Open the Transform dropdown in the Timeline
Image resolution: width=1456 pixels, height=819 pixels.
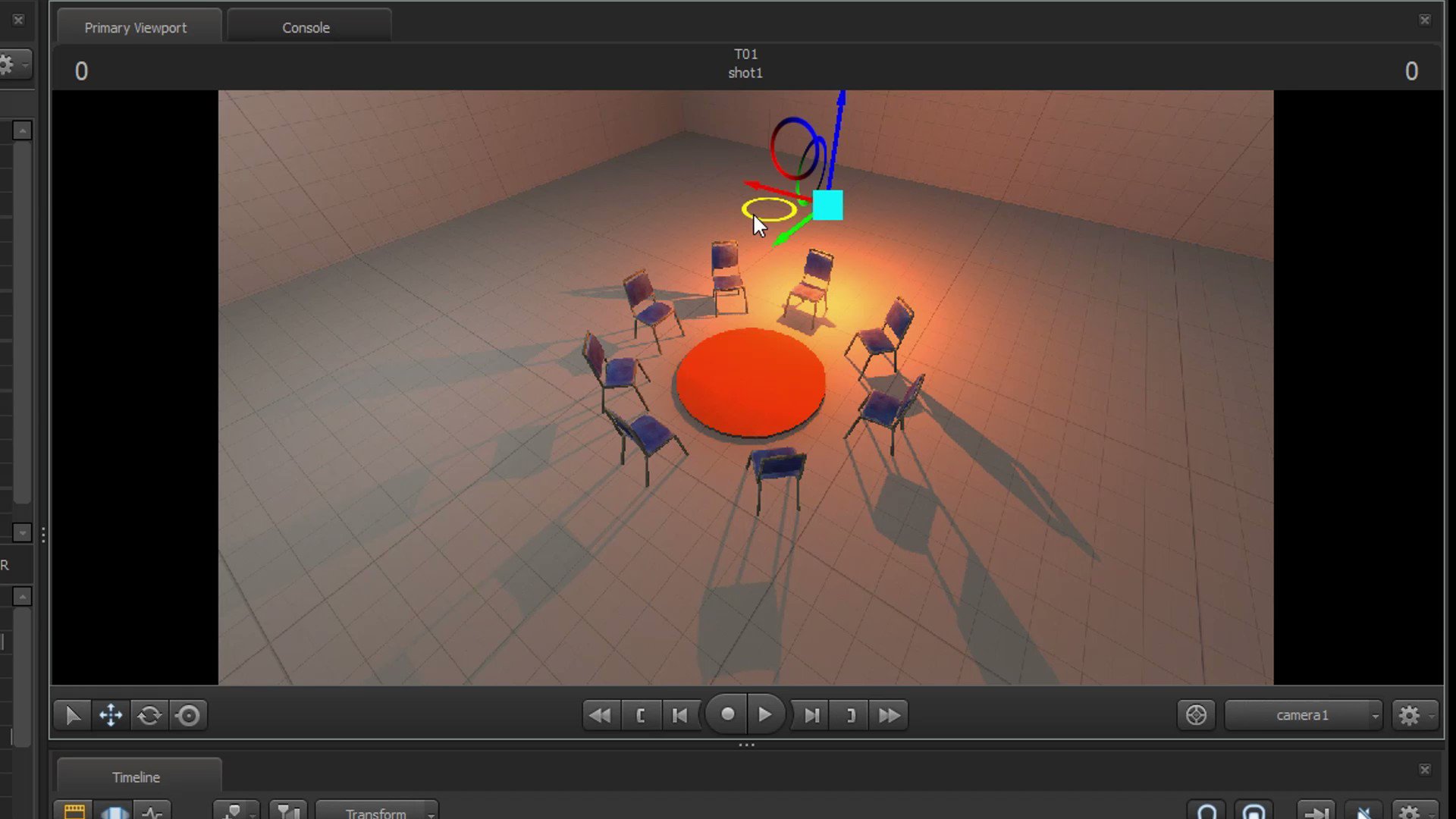(377, 813)
